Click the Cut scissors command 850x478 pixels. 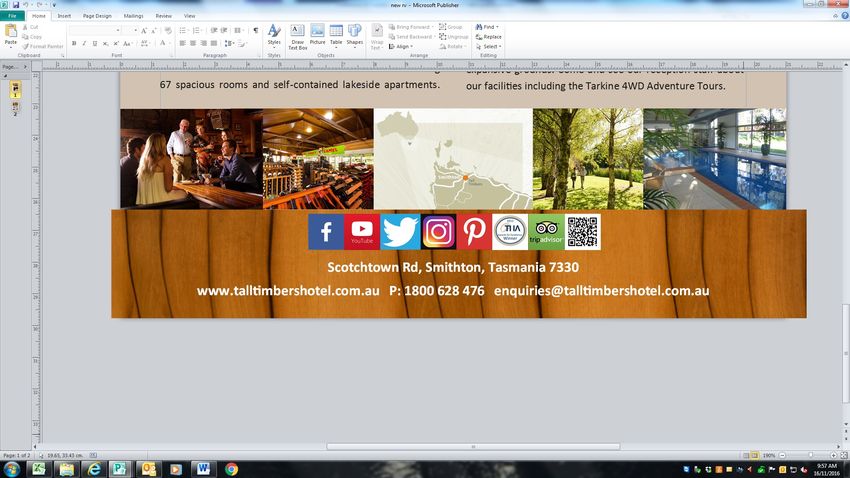[30, 27]
